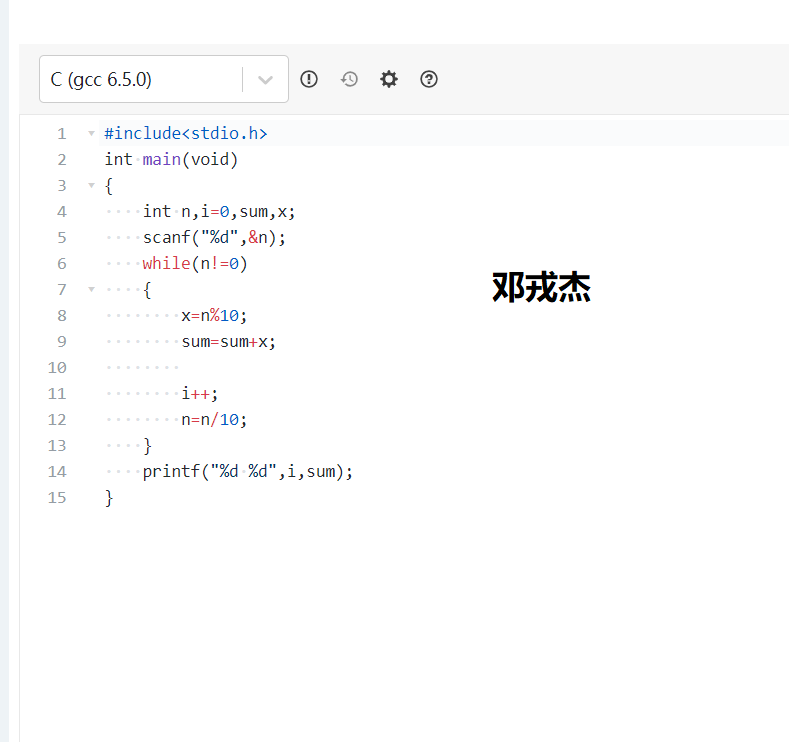Click the x=n%10; statement

tap(214, 315)
